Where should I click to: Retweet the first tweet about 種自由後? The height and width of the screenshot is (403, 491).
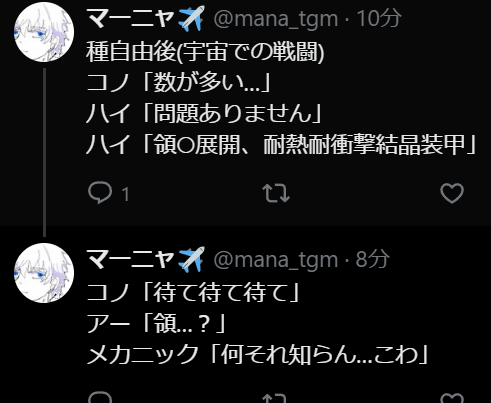tap(276, 193)
